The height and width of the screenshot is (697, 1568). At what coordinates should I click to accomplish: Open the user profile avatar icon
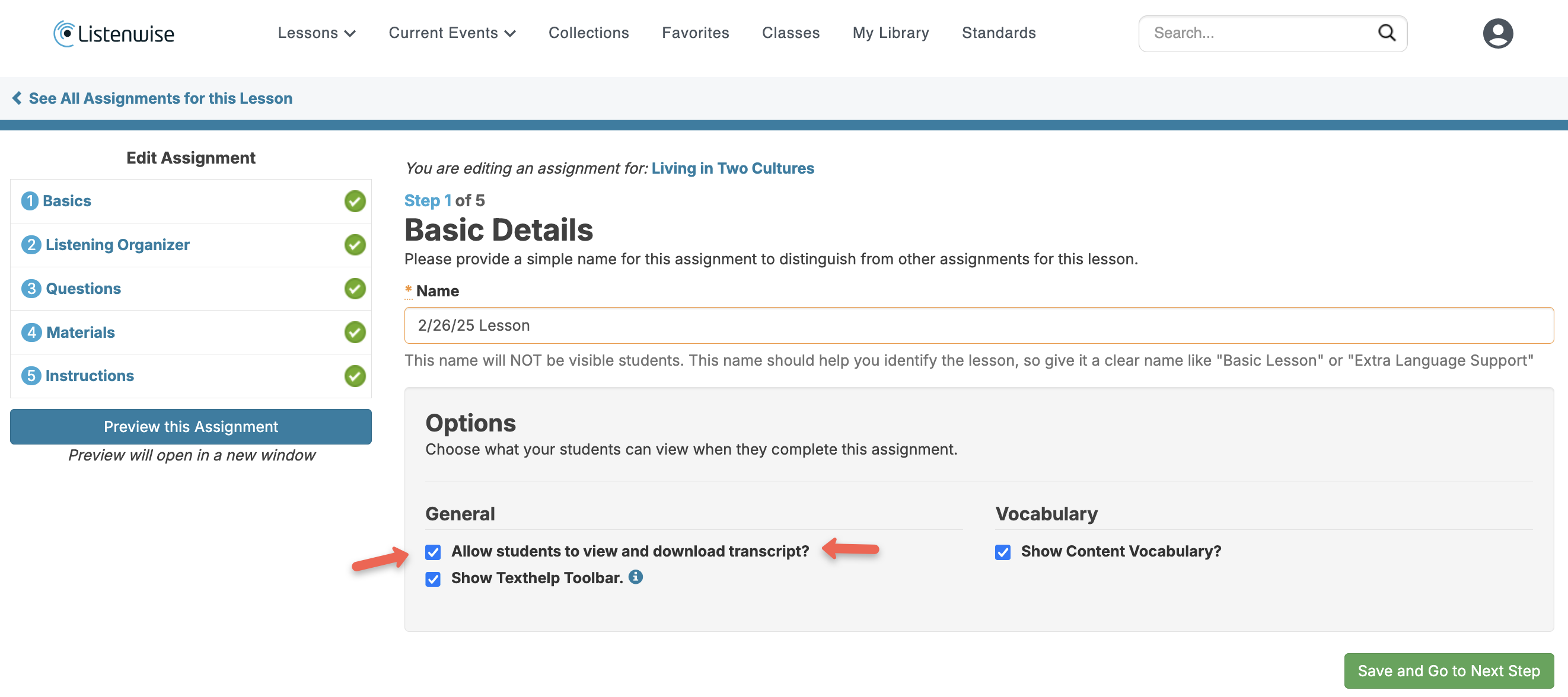(x=1497, y=33)
